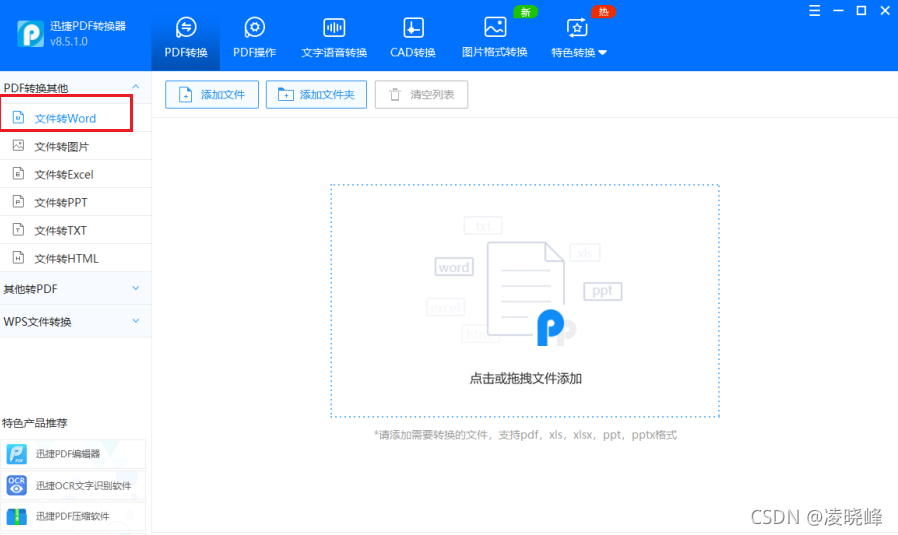This screenshot has height=535, width=898.
Task: Click the 文件转Word document icon
Action: point(18,117)
